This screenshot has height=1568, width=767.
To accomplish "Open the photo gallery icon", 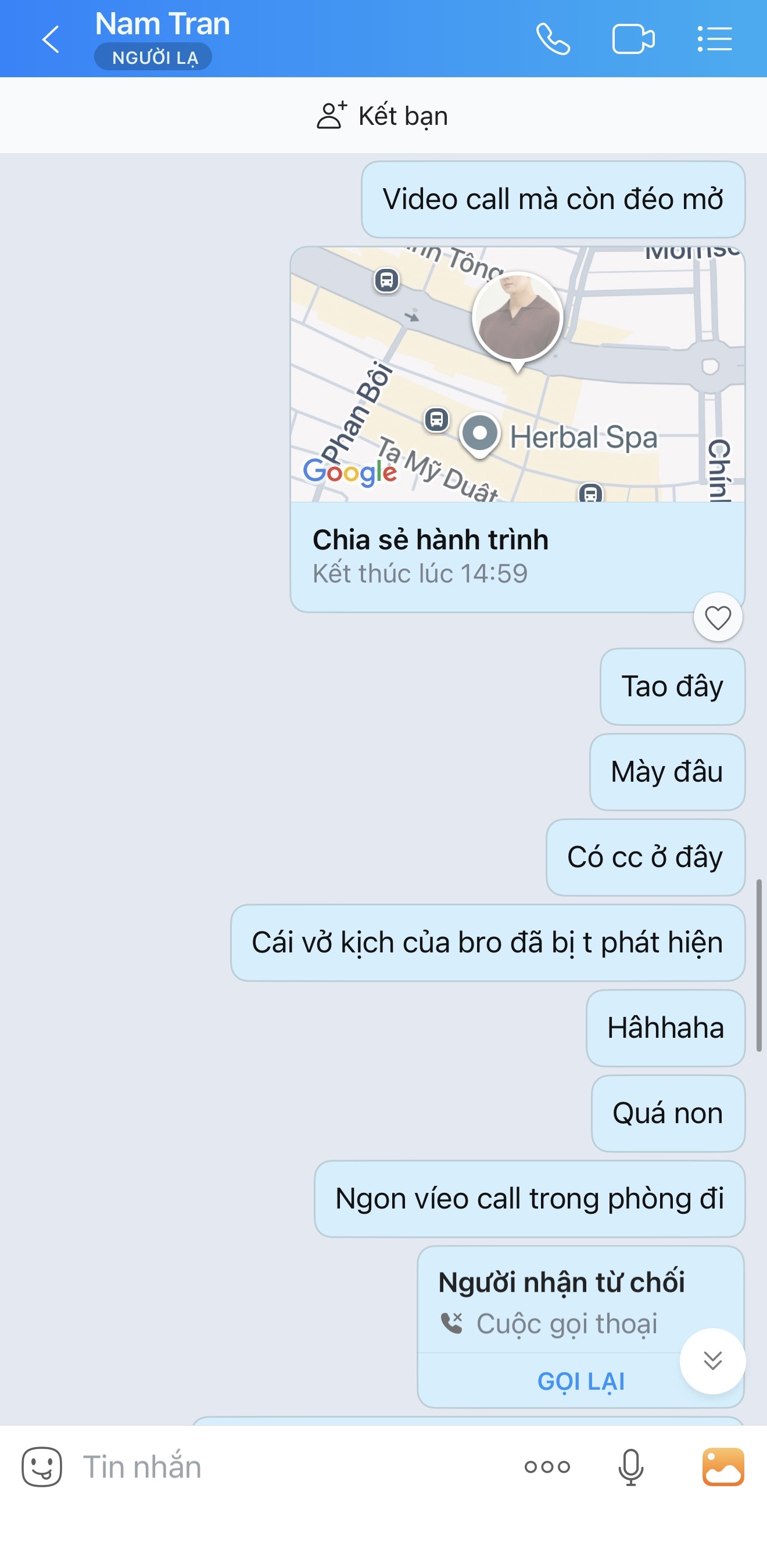I will click(x=723, y=1467).
